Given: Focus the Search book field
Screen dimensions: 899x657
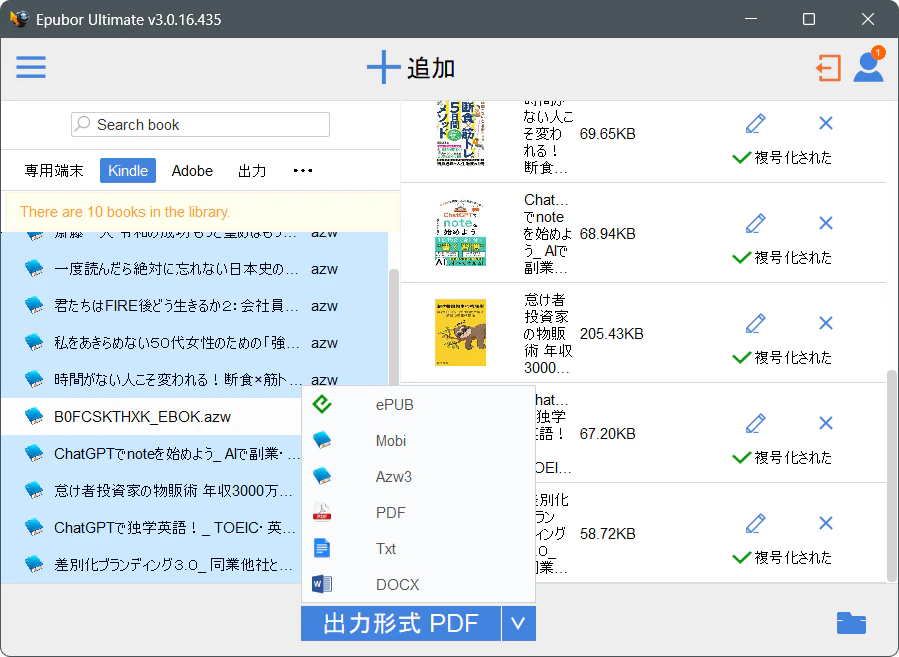Looking at the screenshot, I should coord(200,124).
